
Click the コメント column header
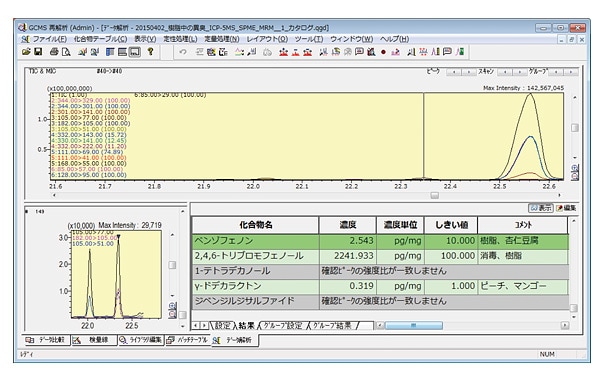coord(523,225)
